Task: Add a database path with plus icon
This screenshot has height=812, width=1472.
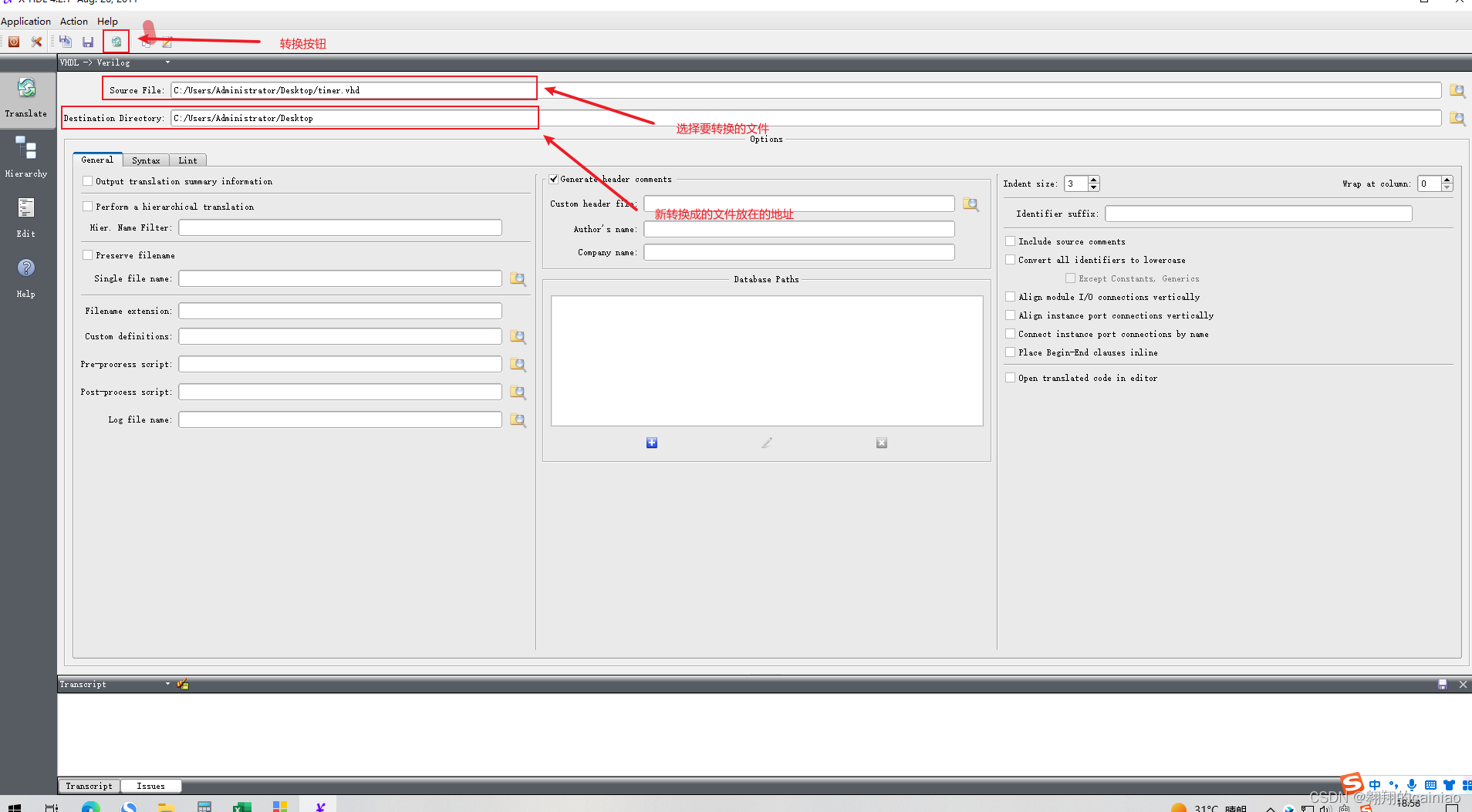Action: 652,443
